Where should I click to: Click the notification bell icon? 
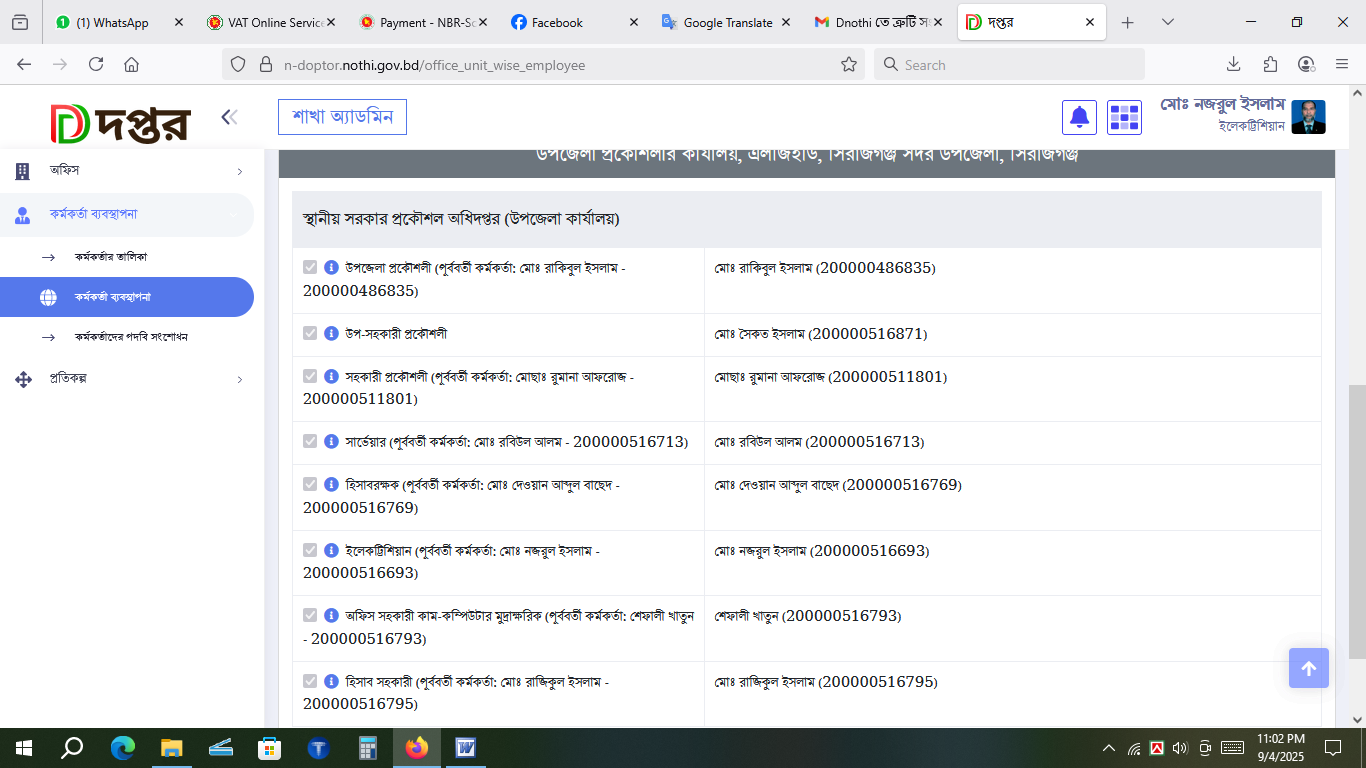click(x=1079, y=117)
